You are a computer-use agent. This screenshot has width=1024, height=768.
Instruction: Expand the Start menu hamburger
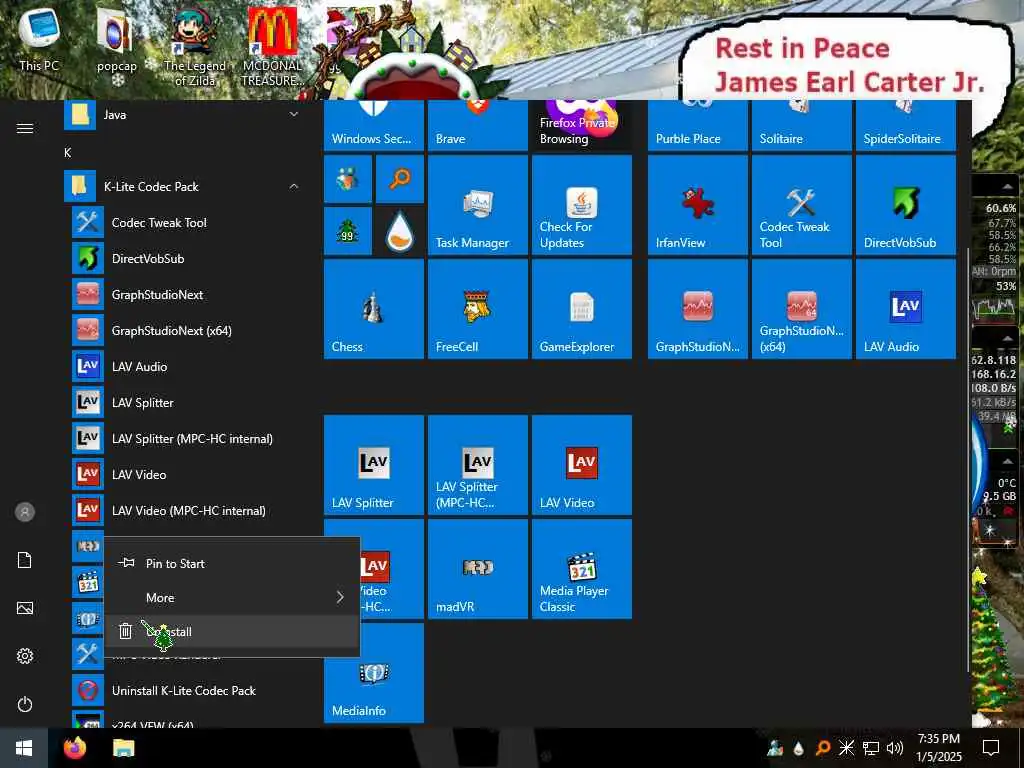coord(25,129)
